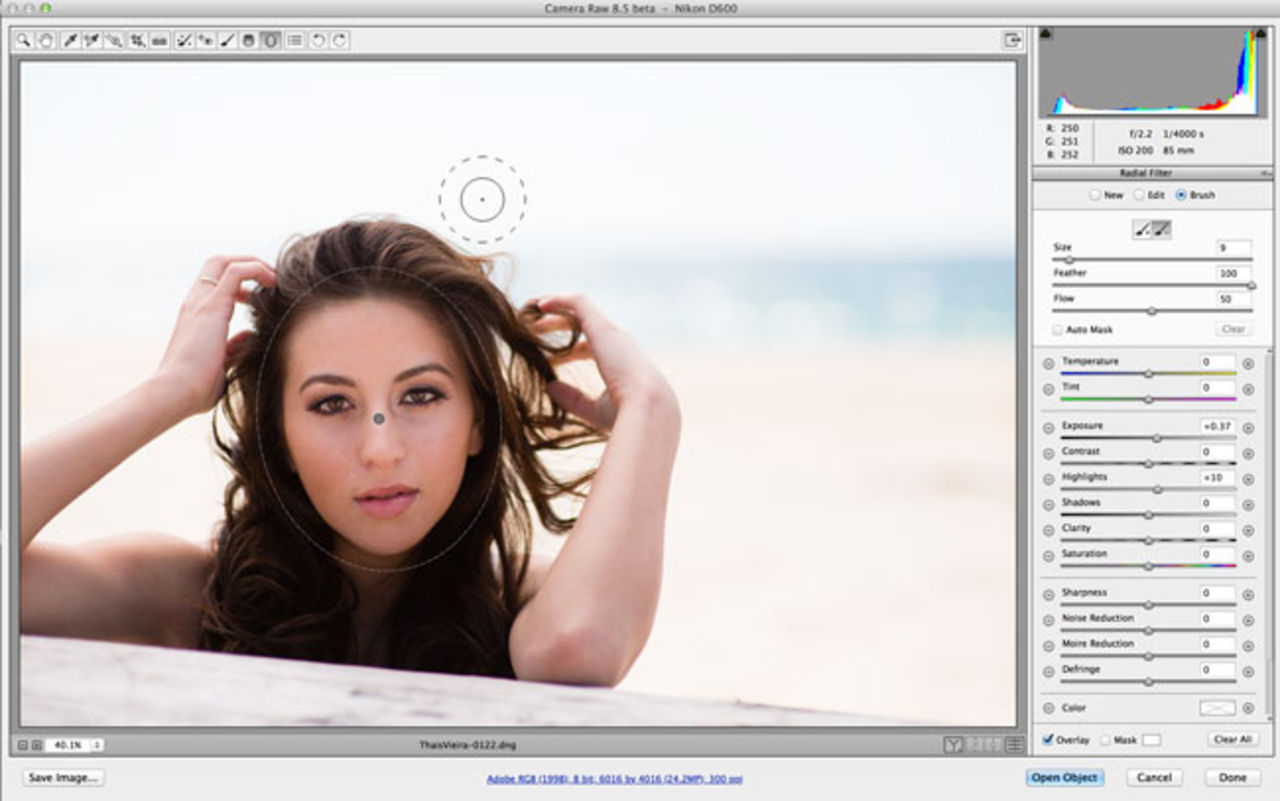
Task: Open the Radial Filter panel menu
Action: (1266, 173)
